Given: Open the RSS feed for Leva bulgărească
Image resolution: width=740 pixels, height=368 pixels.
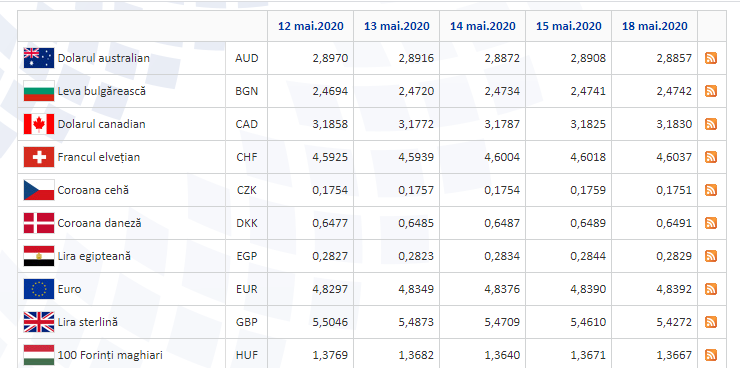Looking at the screenshot, I should pos(711,91).
